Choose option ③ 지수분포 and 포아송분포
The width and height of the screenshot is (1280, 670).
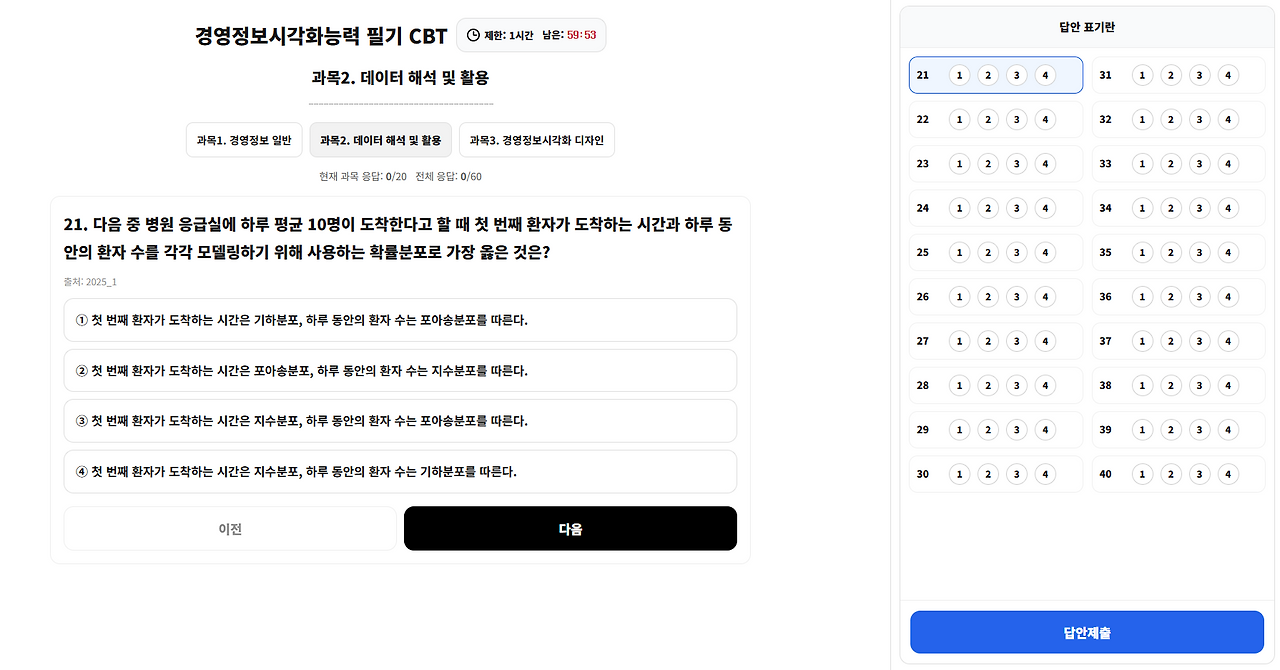coord(400,421)
